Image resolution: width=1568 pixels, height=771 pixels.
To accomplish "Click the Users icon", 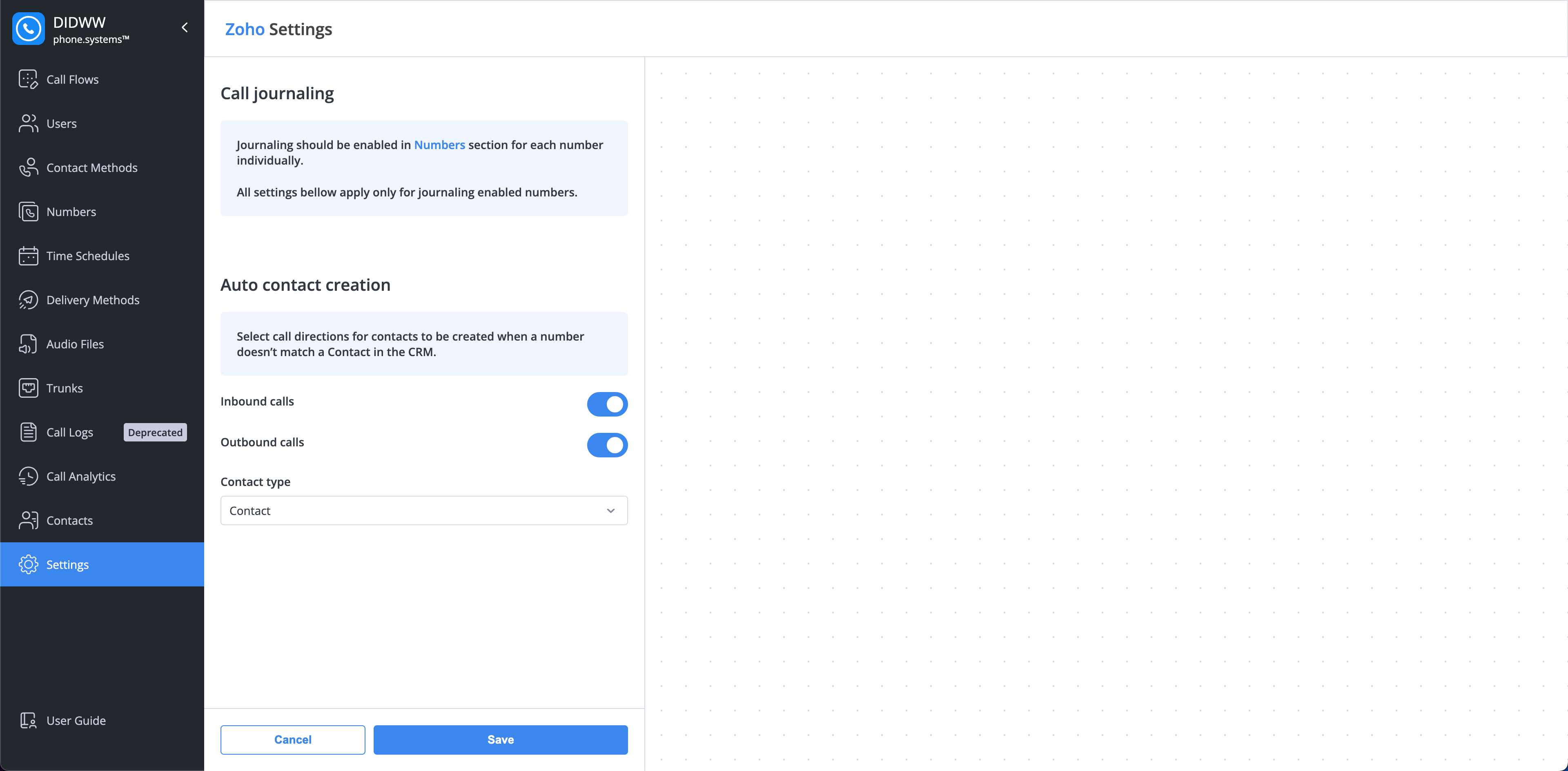I will (28, 123).
